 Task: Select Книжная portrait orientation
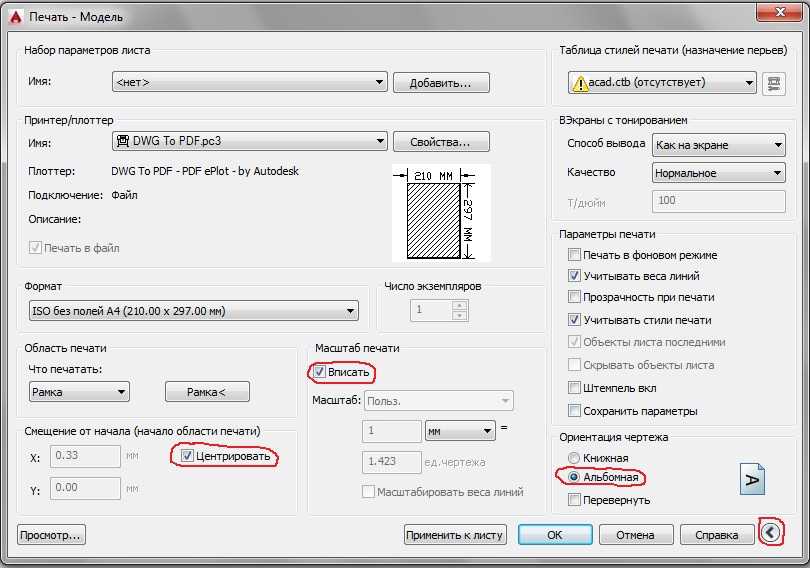click(x=574, y=458)
